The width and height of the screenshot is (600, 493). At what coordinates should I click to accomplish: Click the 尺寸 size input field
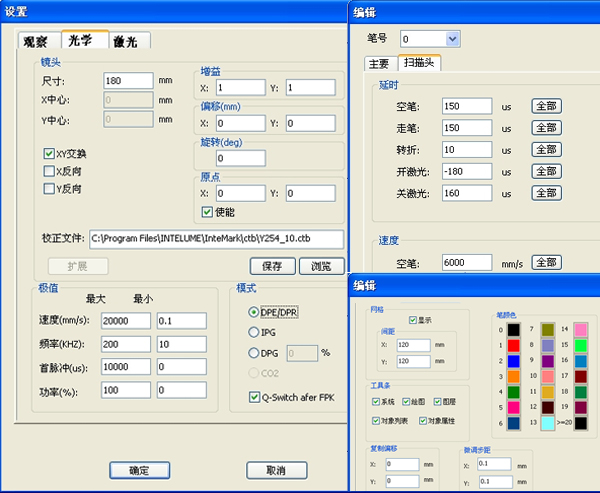[x=128, y=80]
